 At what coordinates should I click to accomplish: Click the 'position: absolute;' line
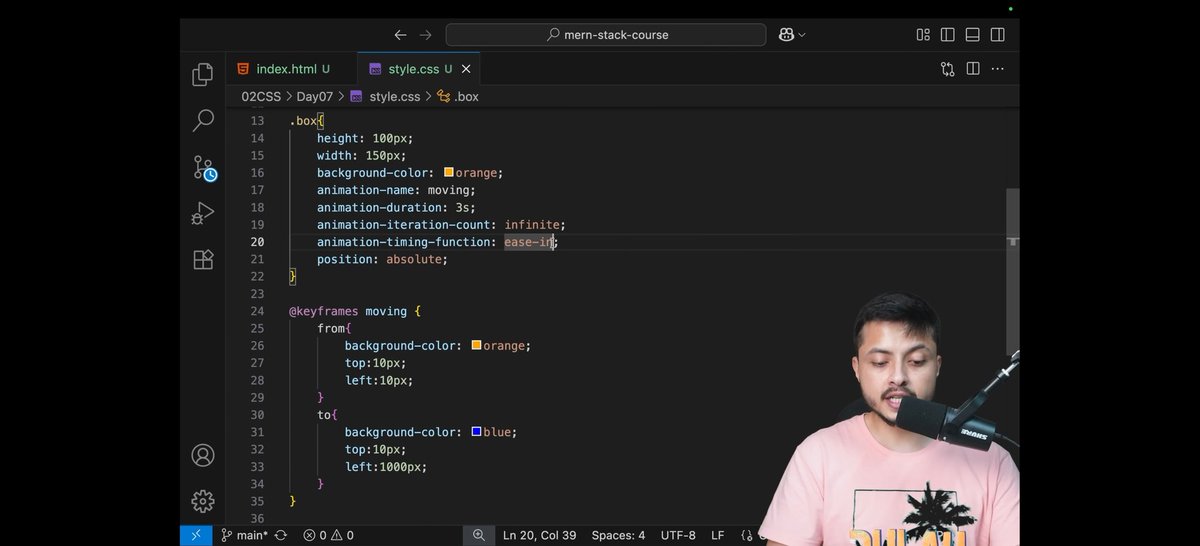point(382,259)
